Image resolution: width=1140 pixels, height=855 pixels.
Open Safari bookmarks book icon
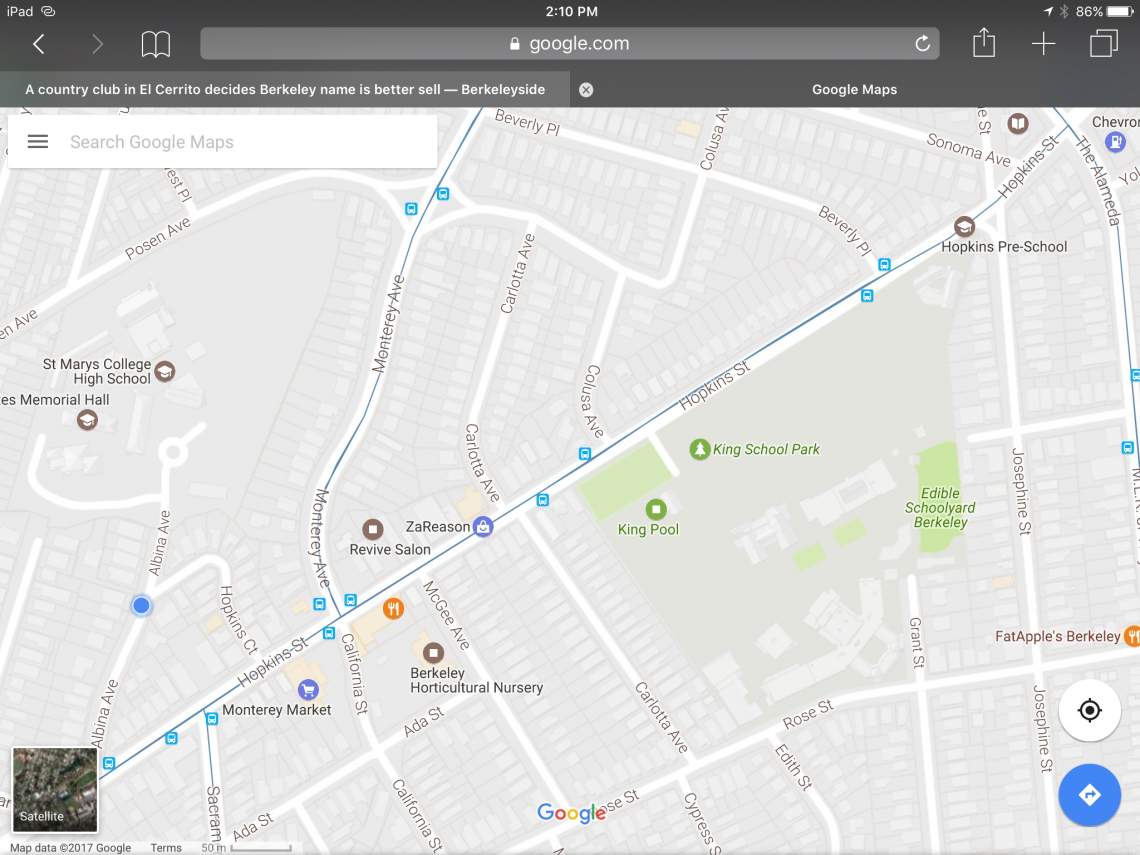click(x=156, y=44)
